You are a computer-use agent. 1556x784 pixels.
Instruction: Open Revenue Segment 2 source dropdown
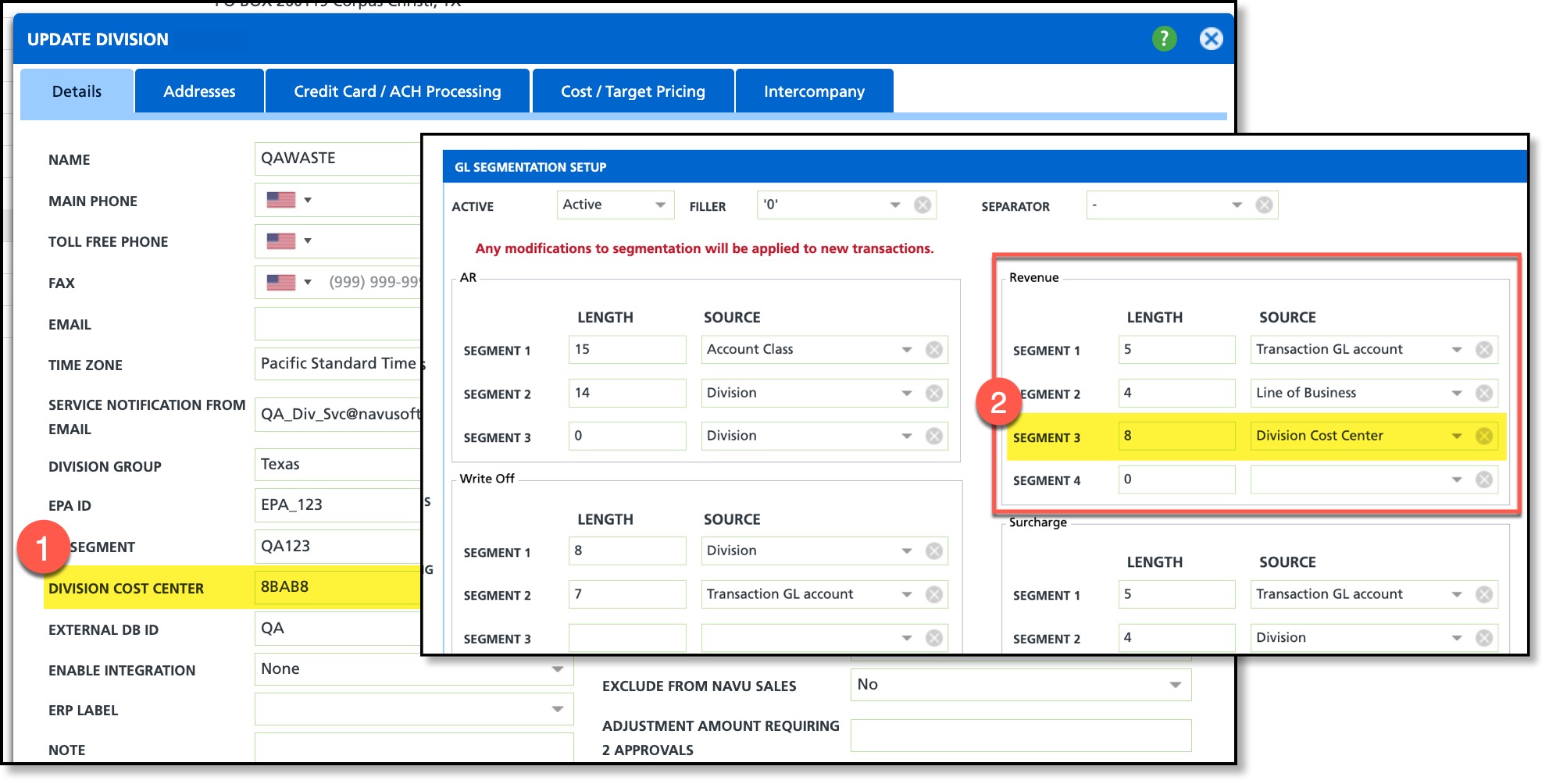[1456, 393]
